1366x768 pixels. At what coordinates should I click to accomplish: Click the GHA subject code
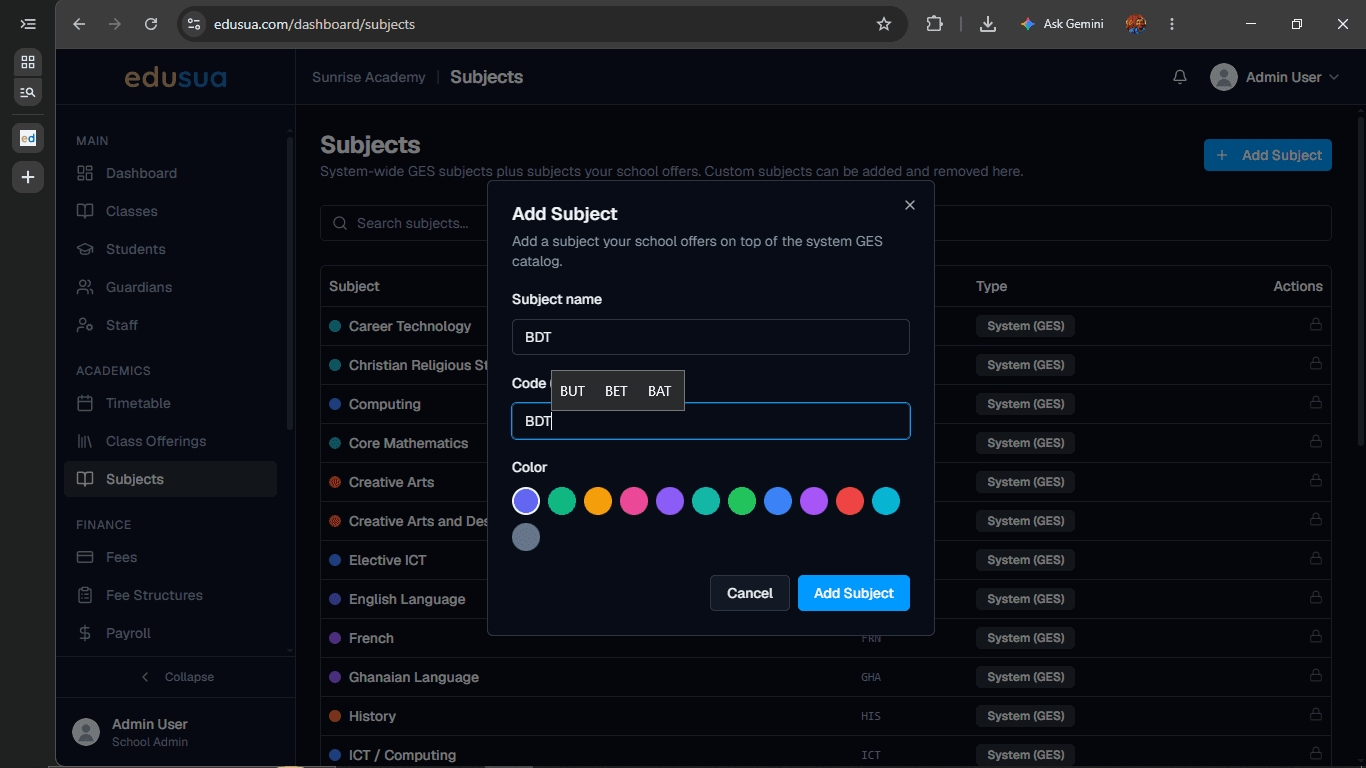point(871,677)
